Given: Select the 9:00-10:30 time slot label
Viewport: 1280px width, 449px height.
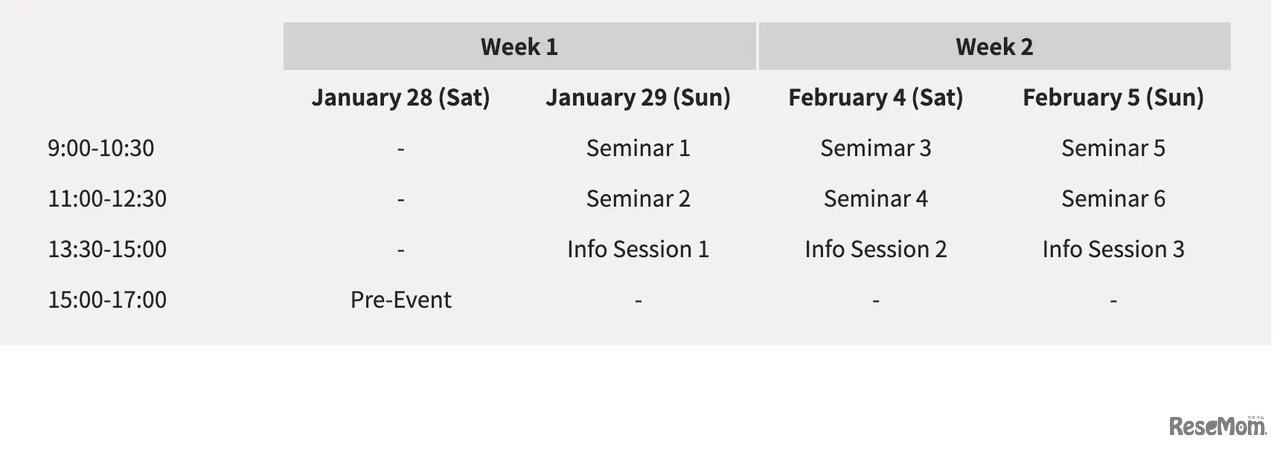Looking at the screenshot, I should (101, 148).
